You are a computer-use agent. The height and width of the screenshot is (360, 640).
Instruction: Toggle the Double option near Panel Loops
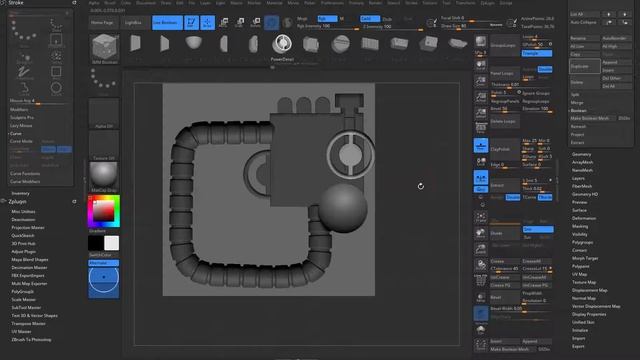(545, 69)
